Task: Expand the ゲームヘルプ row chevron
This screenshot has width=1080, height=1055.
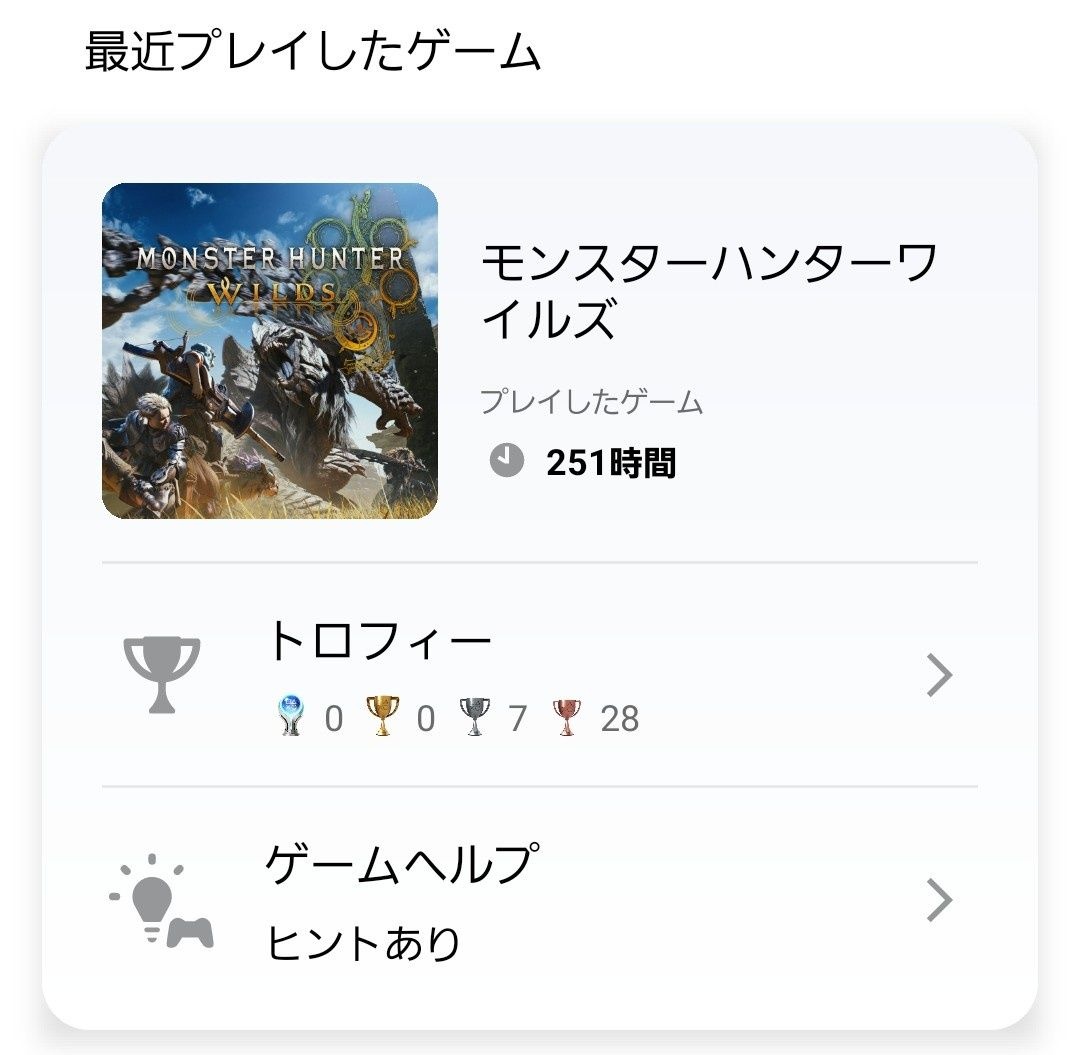Action: [939, 899]
